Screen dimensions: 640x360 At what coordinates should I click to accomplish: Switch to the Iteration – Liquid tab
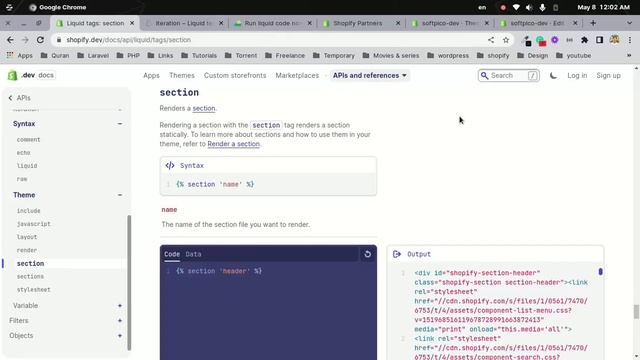(184, 23)
